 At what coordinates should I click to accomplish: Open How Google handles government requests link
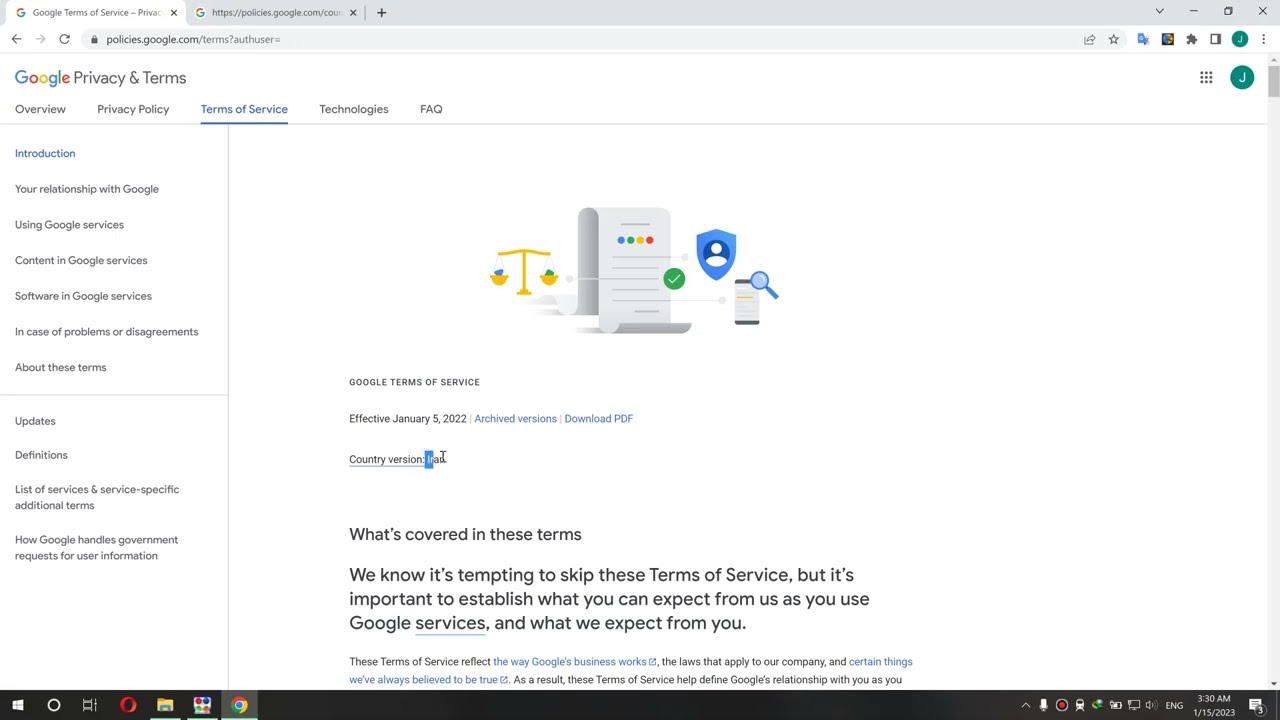click(x=96, y=548)
